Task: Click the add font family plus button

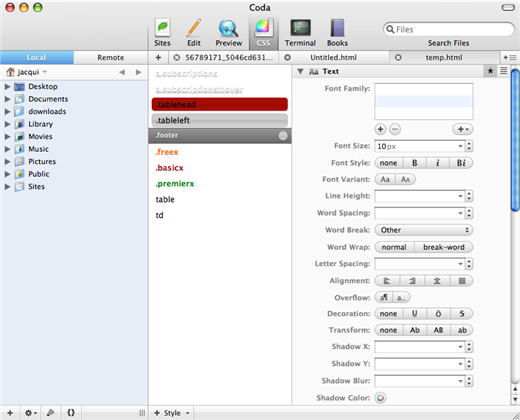Action: 380,129
